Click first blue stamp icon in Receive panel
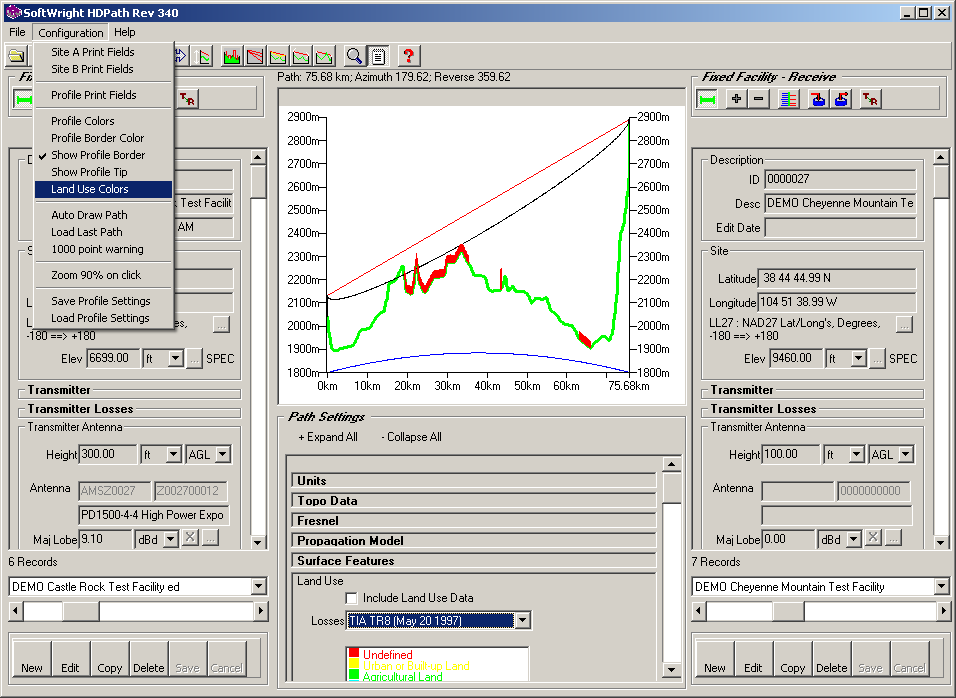 pyautogui.click(x=818, y=99)
